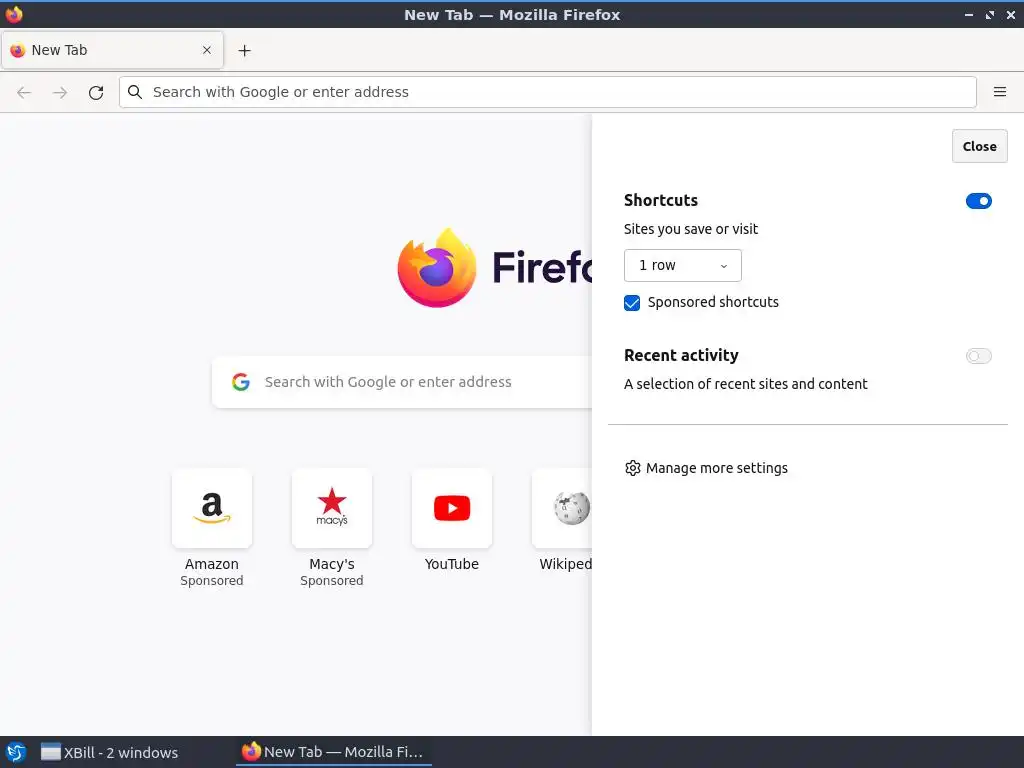Click the forward navigation arrow
Image resolution: width=1024 pixels, height=768 pixels.
[x=60, y=92]
